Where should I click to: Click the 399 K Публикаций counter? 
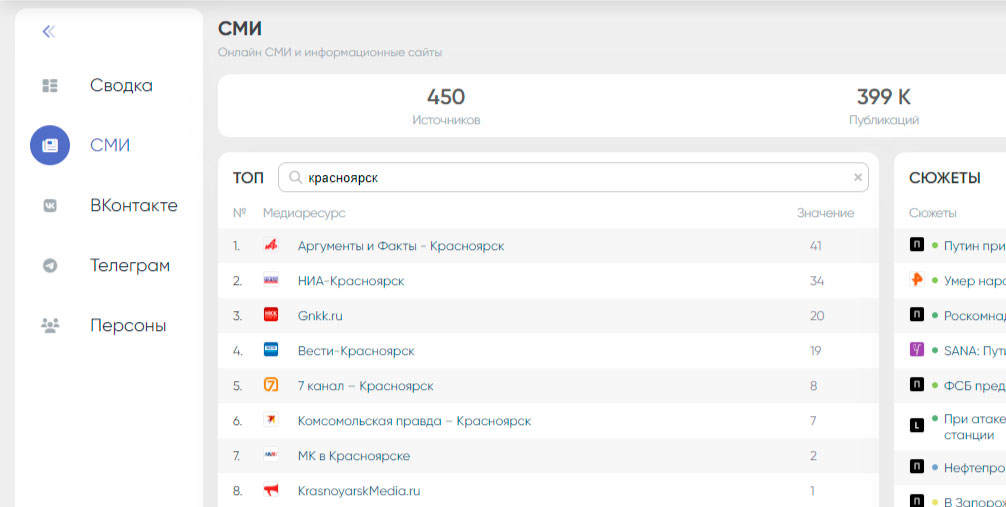click(x=883, y=107)
